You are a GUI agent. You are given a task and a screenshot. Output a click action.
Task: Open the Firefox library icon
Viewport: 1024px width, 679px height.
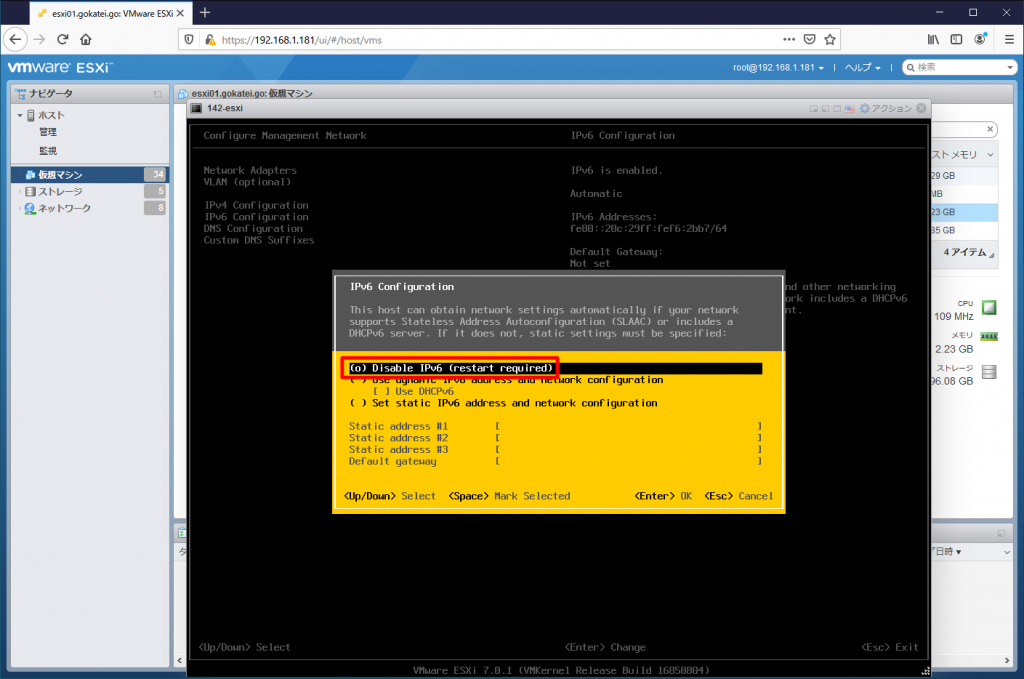(932, 38)
